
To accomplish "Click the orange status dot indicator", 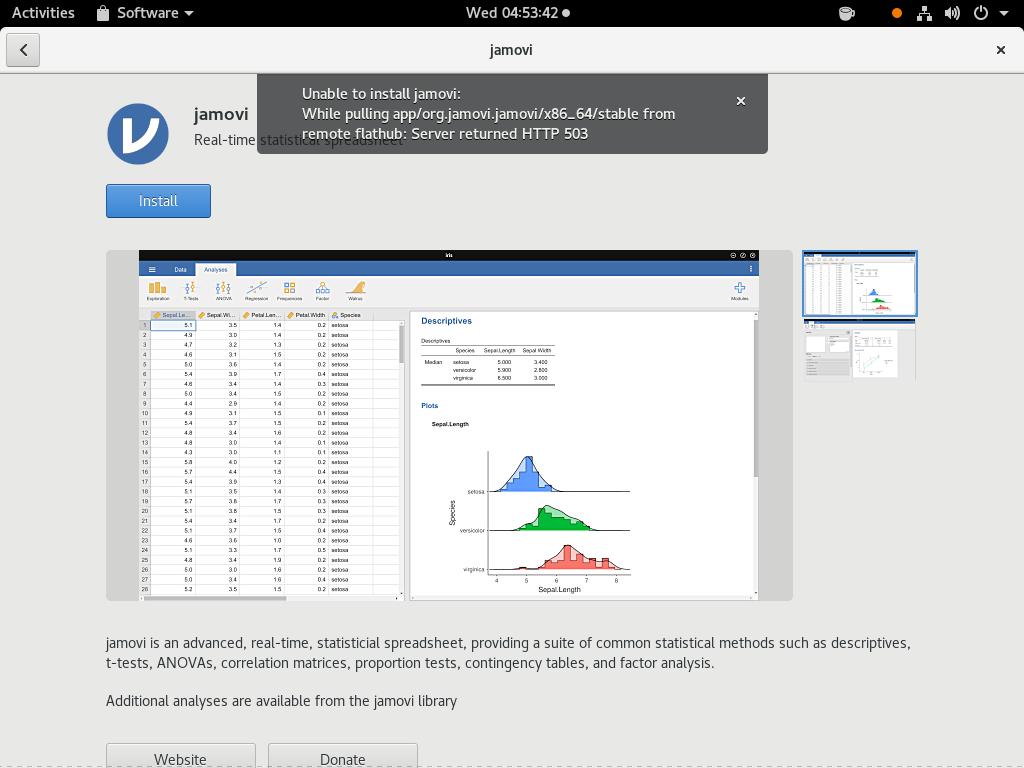I will click(897, 13).
